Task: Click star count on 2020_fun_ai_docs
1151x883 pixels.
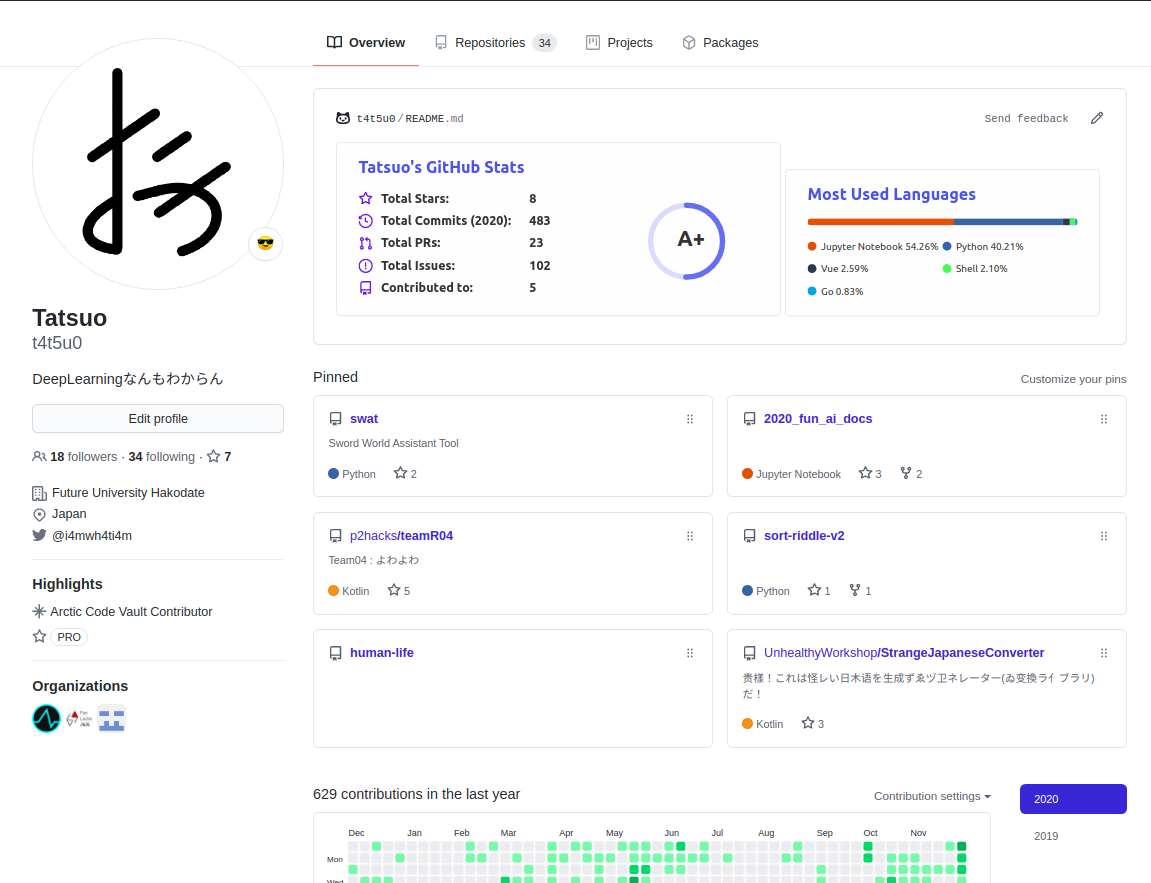Action: coord(871,473)
